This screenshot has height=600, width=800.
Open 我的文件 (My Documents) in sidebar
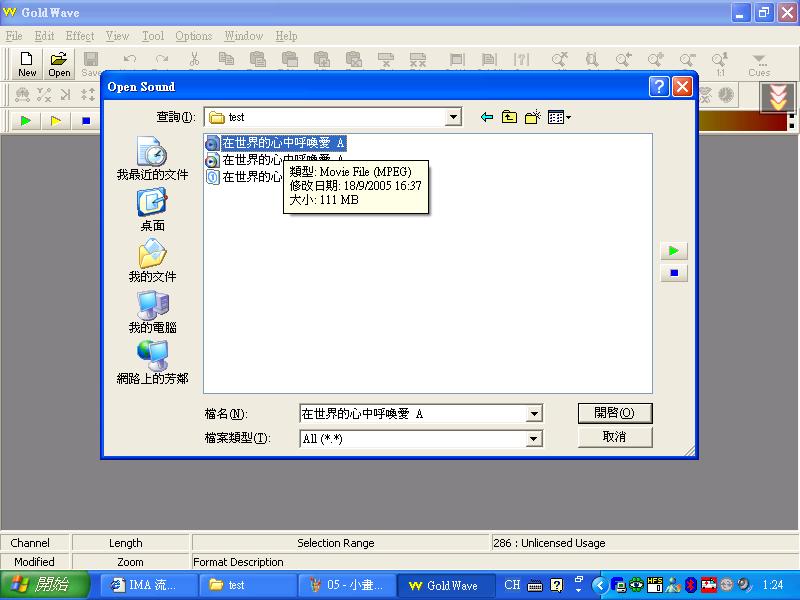[x=152, y=261]
